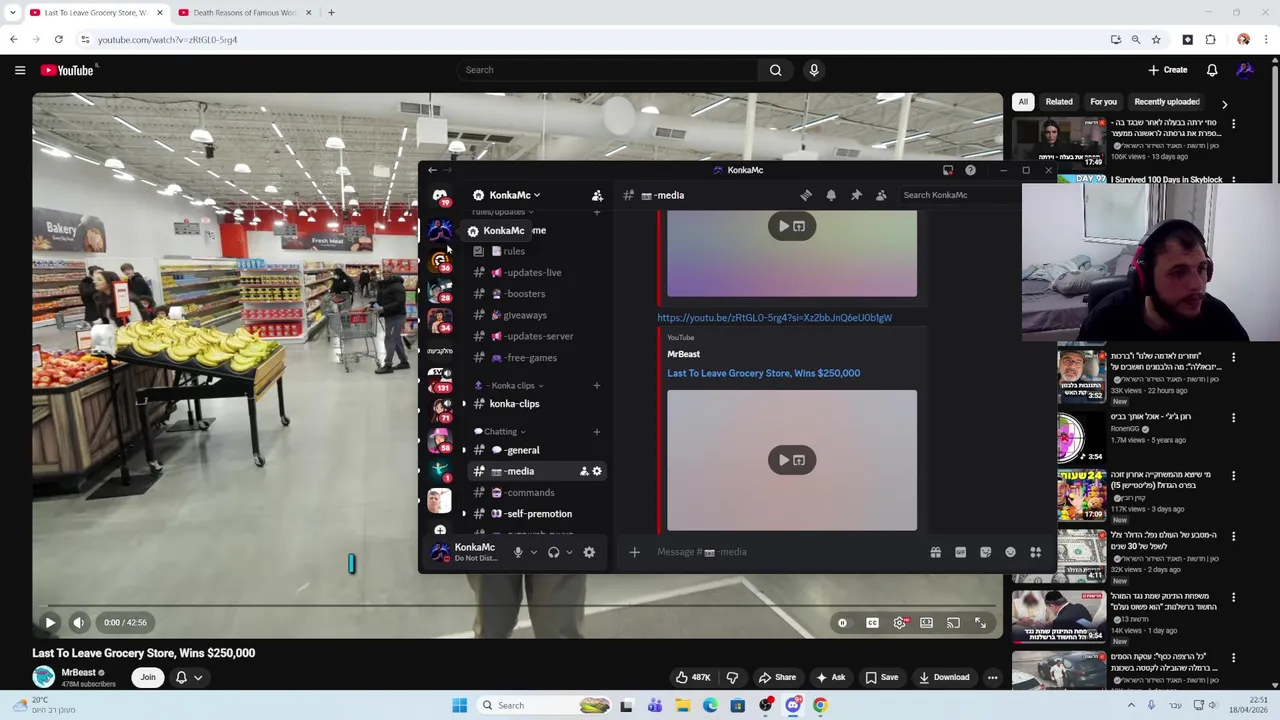Viewport: 1280px width, 720px height.
Task: Edit -media channel settings gear
Action: (x=597, y=471)
